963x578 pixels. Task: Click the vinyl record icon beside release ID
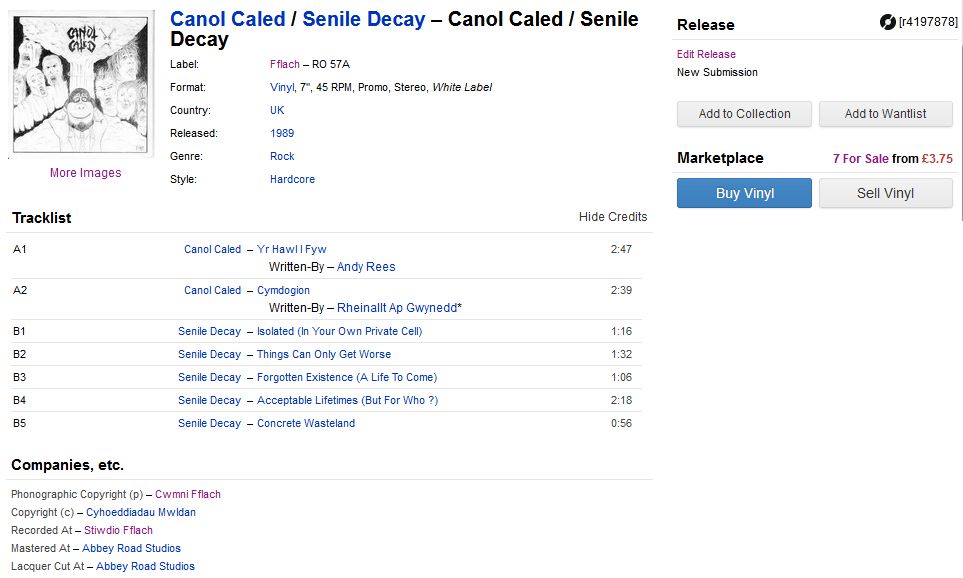887,22
